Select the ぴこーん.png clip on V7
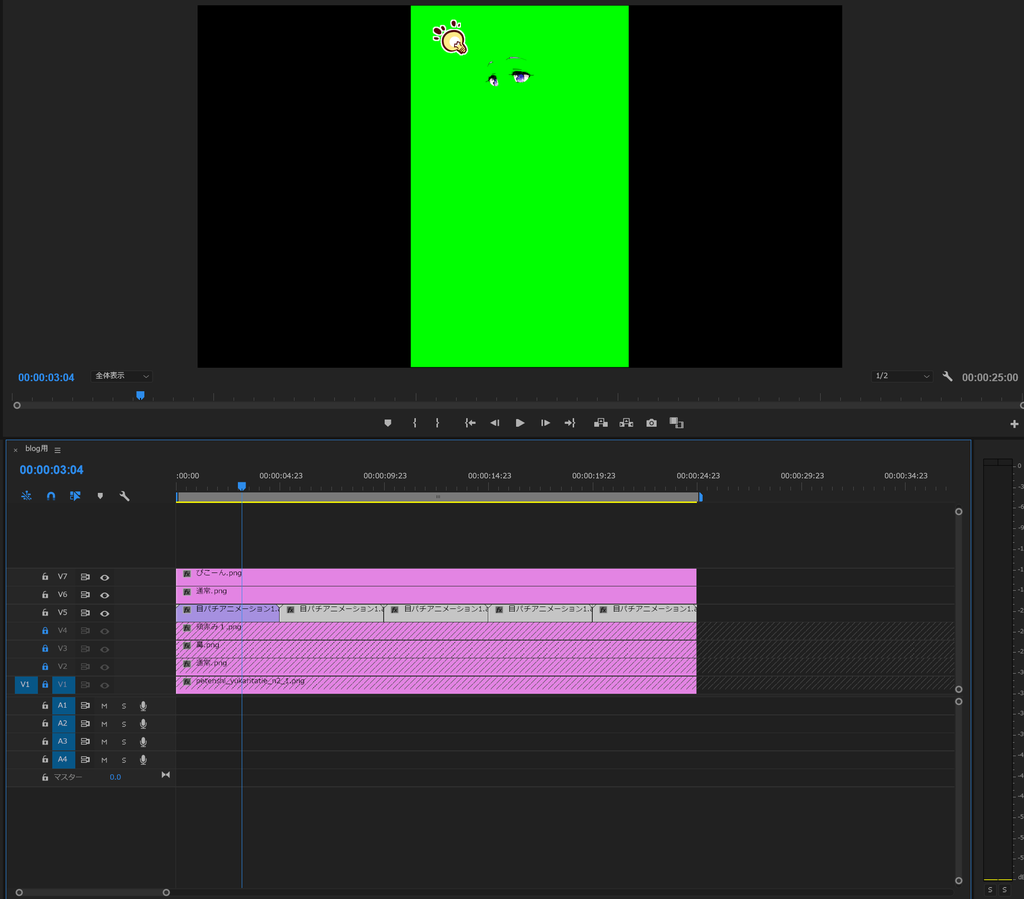1024x899 pixels. click(x=436, y=577)
